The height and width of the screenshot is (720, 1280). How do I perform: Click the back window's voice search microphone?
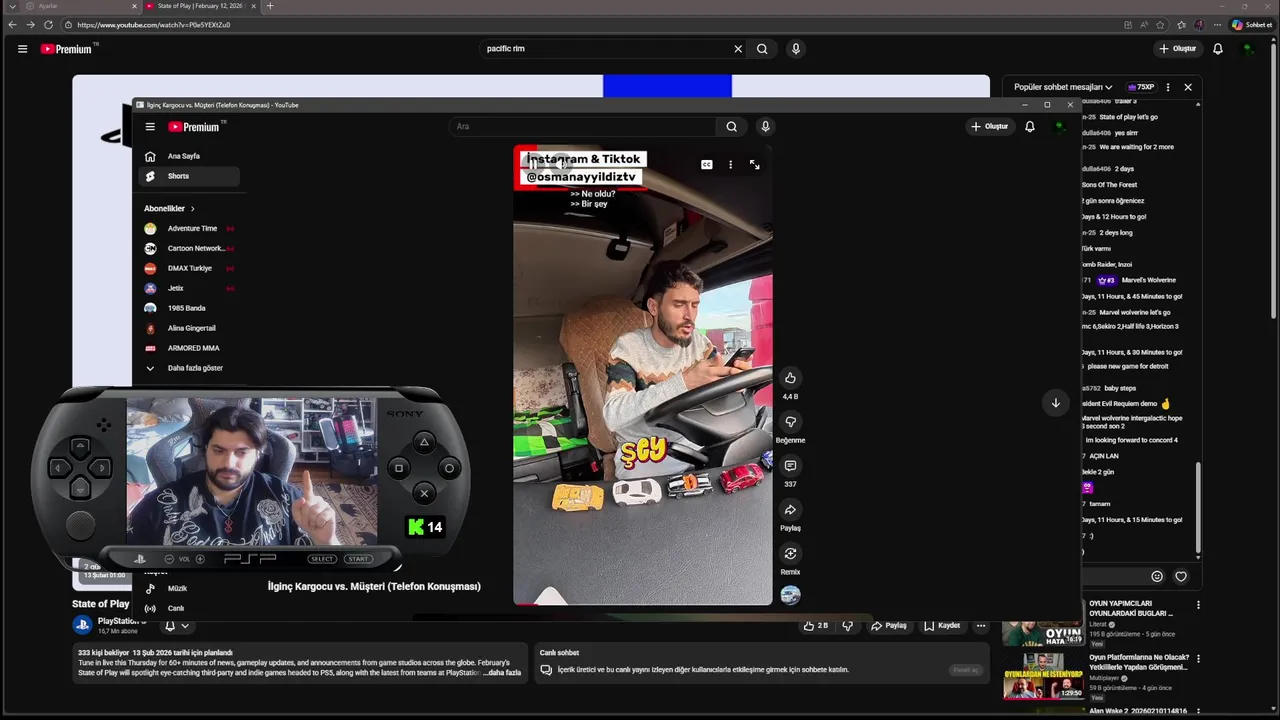click(x=796, y=48)
